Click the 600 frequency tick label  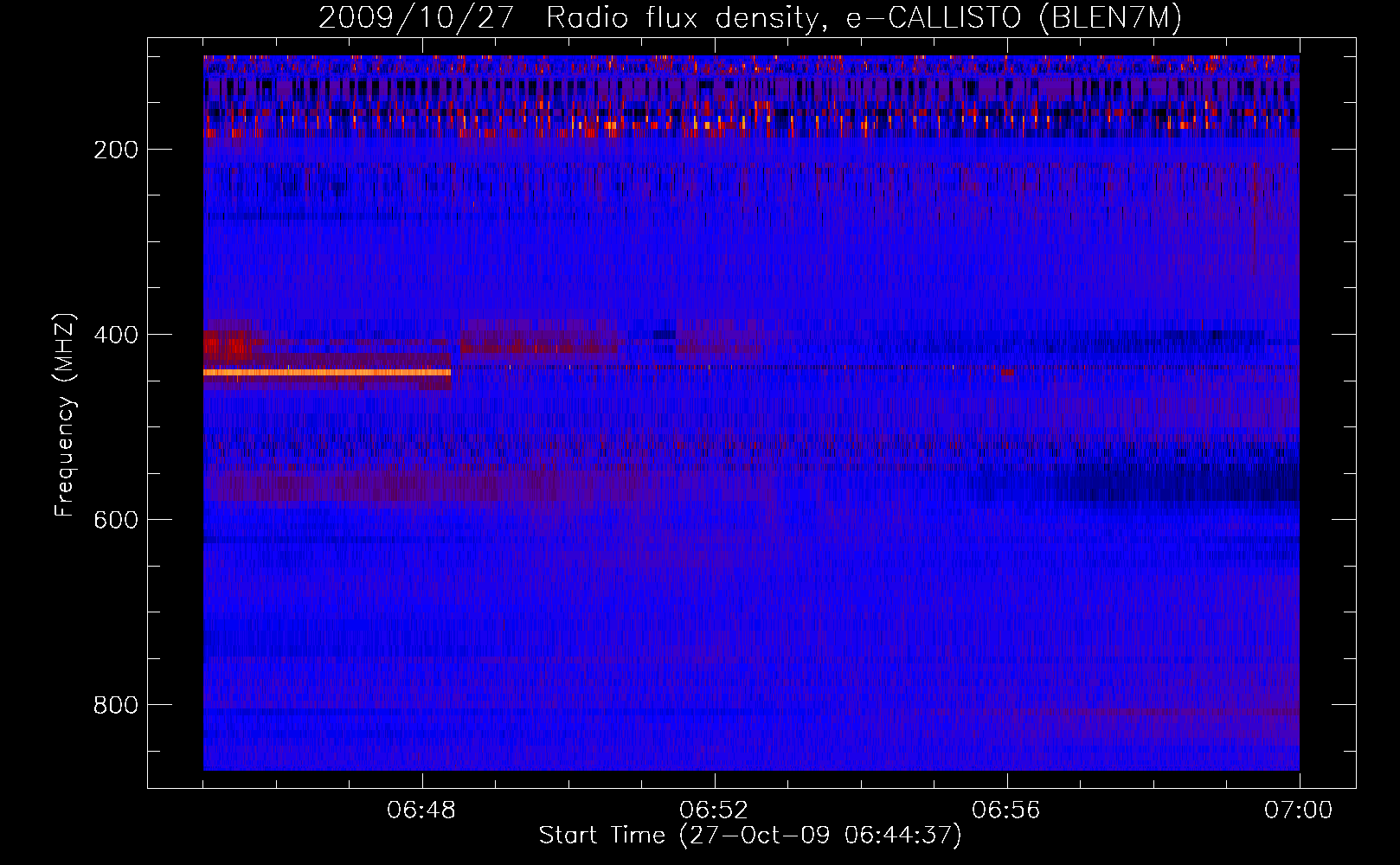(116, 520)
